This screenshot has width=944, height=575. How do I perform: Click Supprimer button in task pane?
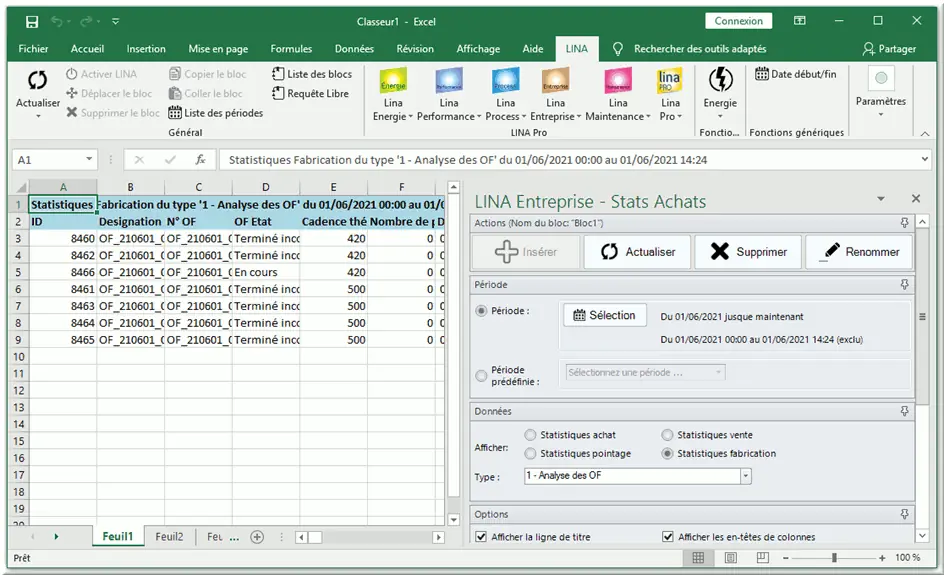click(x=748, y=252)
